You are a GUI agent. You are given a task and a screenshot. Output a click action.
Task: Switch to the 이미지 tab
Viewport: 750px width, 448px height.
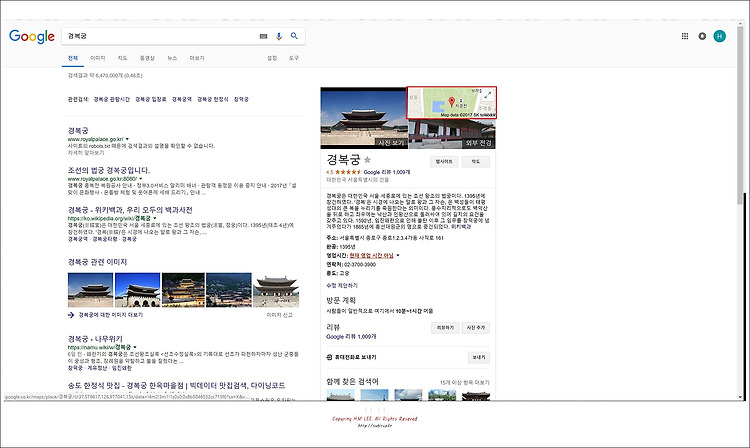98,58
